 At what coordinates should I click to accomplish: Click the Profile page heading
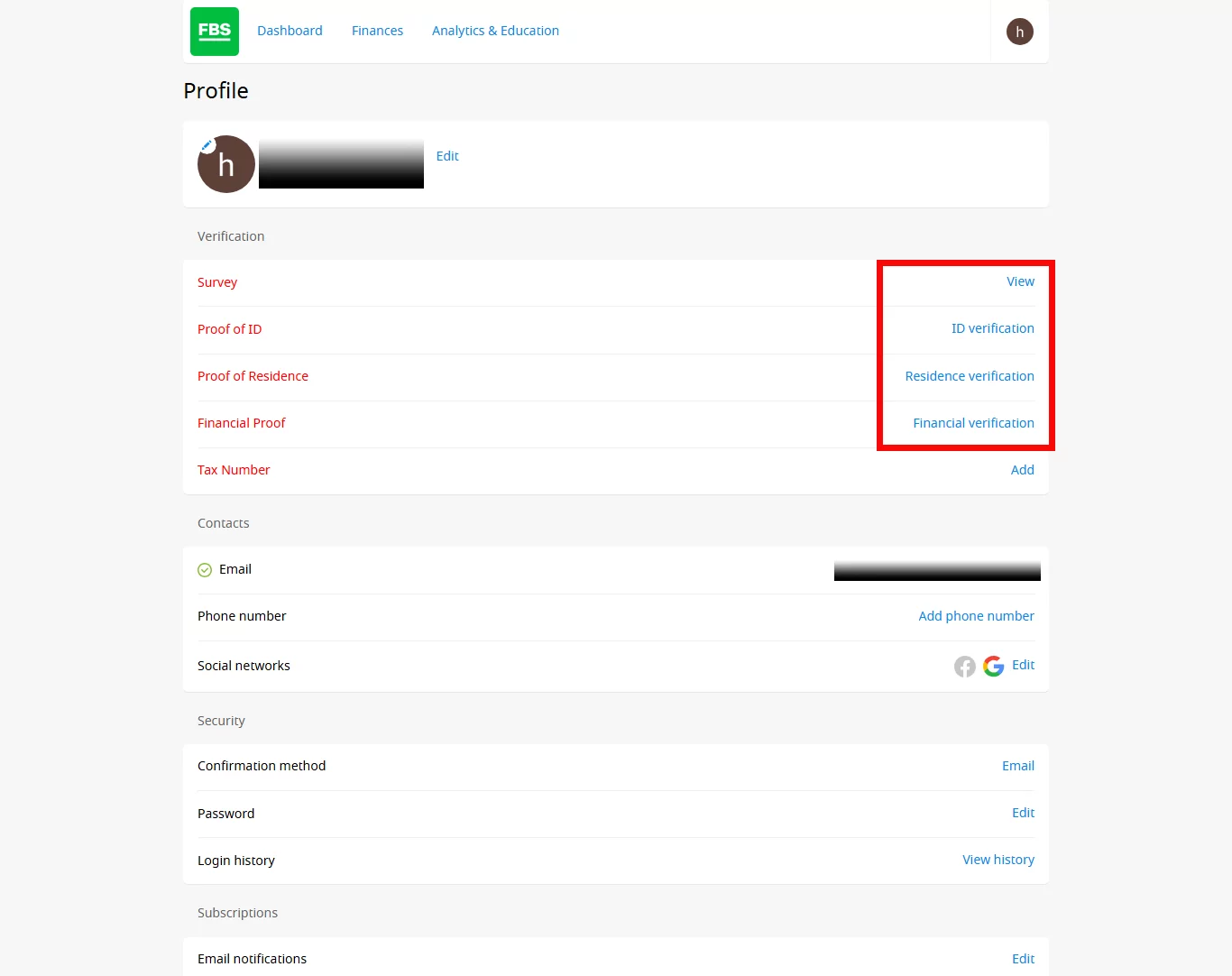216,90
